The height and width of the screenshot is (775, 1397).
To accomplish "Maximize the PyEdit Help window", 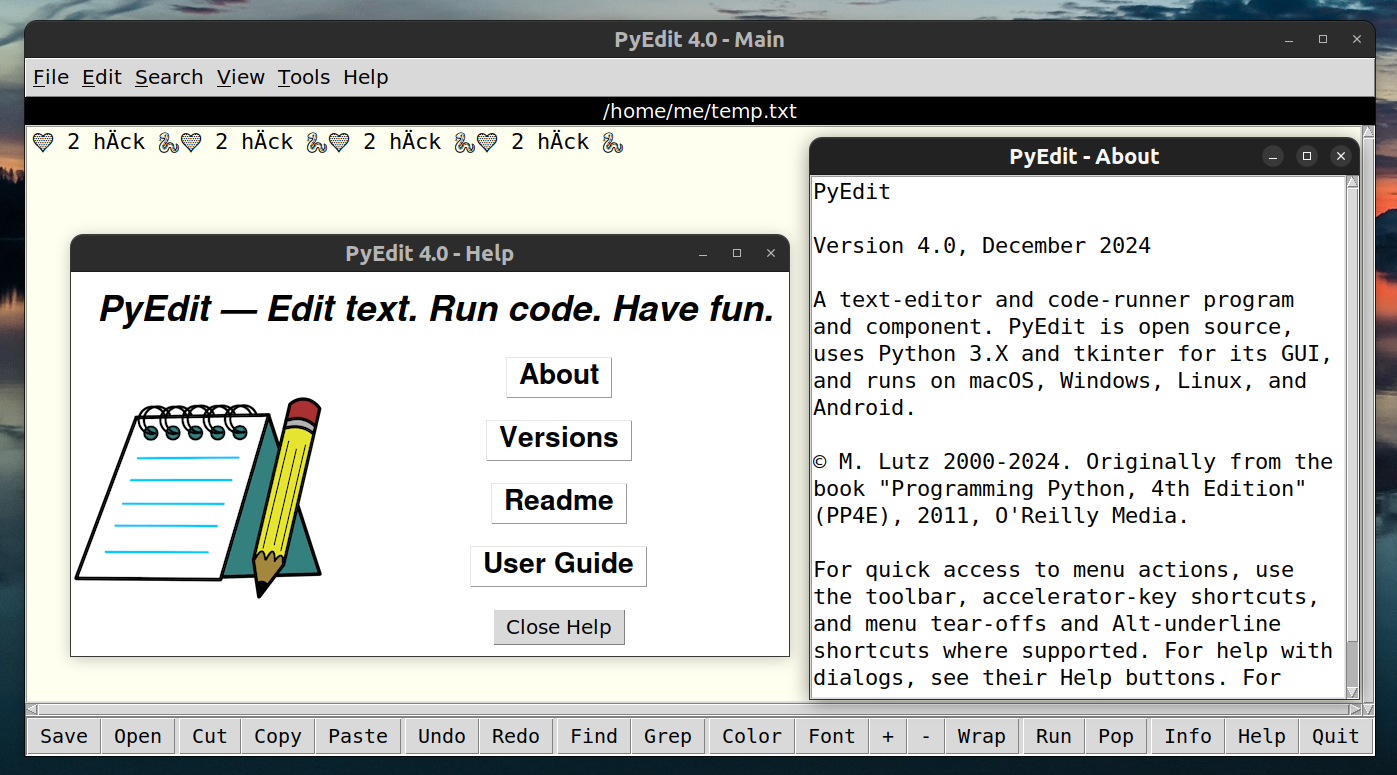I will tap(737, 254).
